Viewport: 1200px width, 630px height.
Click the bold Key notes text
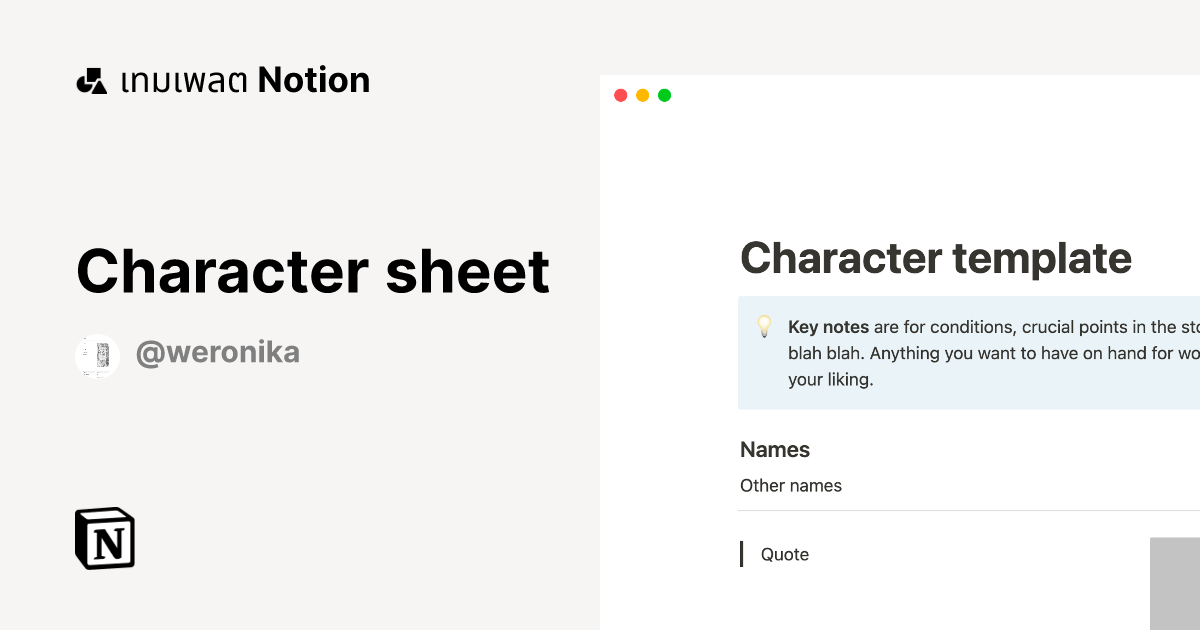click(828, 327)
